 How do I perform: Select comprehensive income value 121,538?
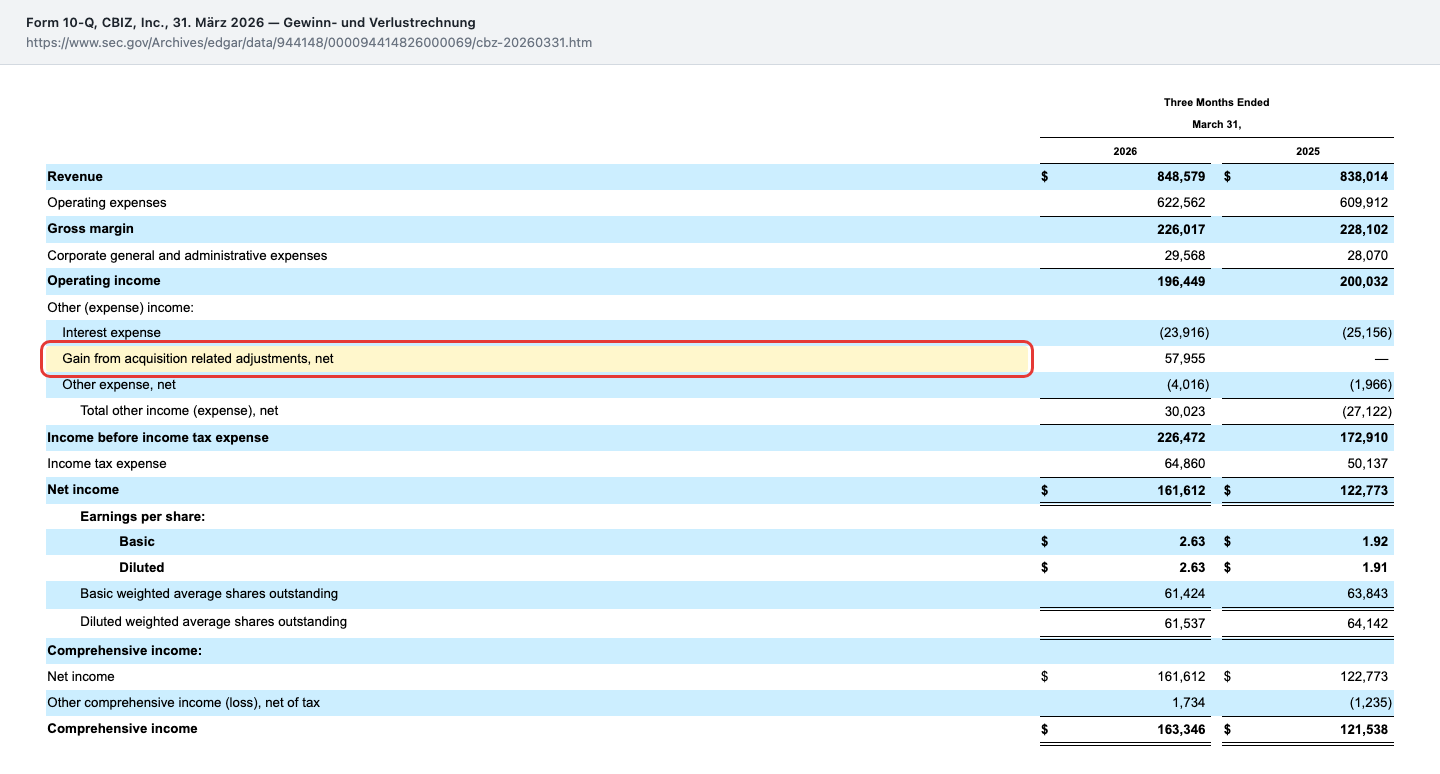click(1363, 729)
